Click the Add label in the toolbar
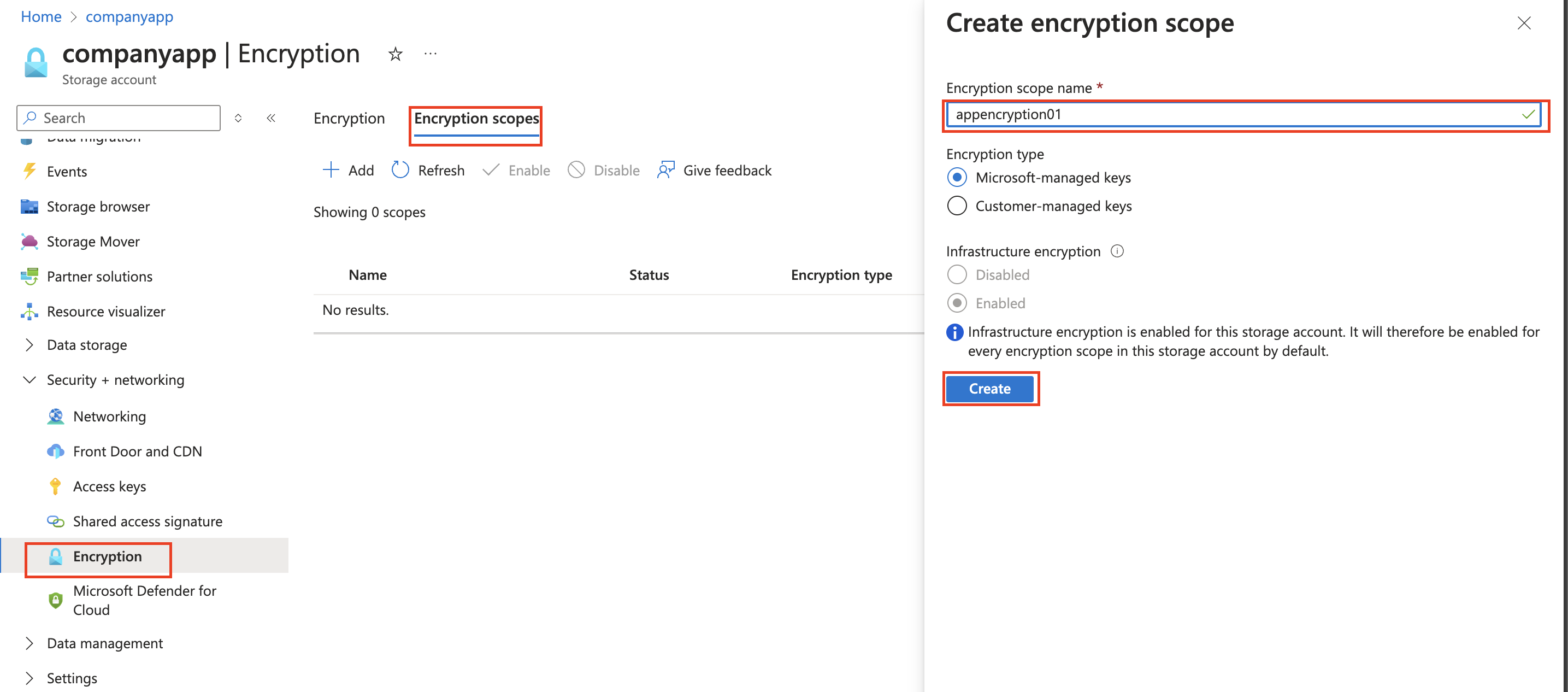This screenshot has height=692, width=1568. 361,170
